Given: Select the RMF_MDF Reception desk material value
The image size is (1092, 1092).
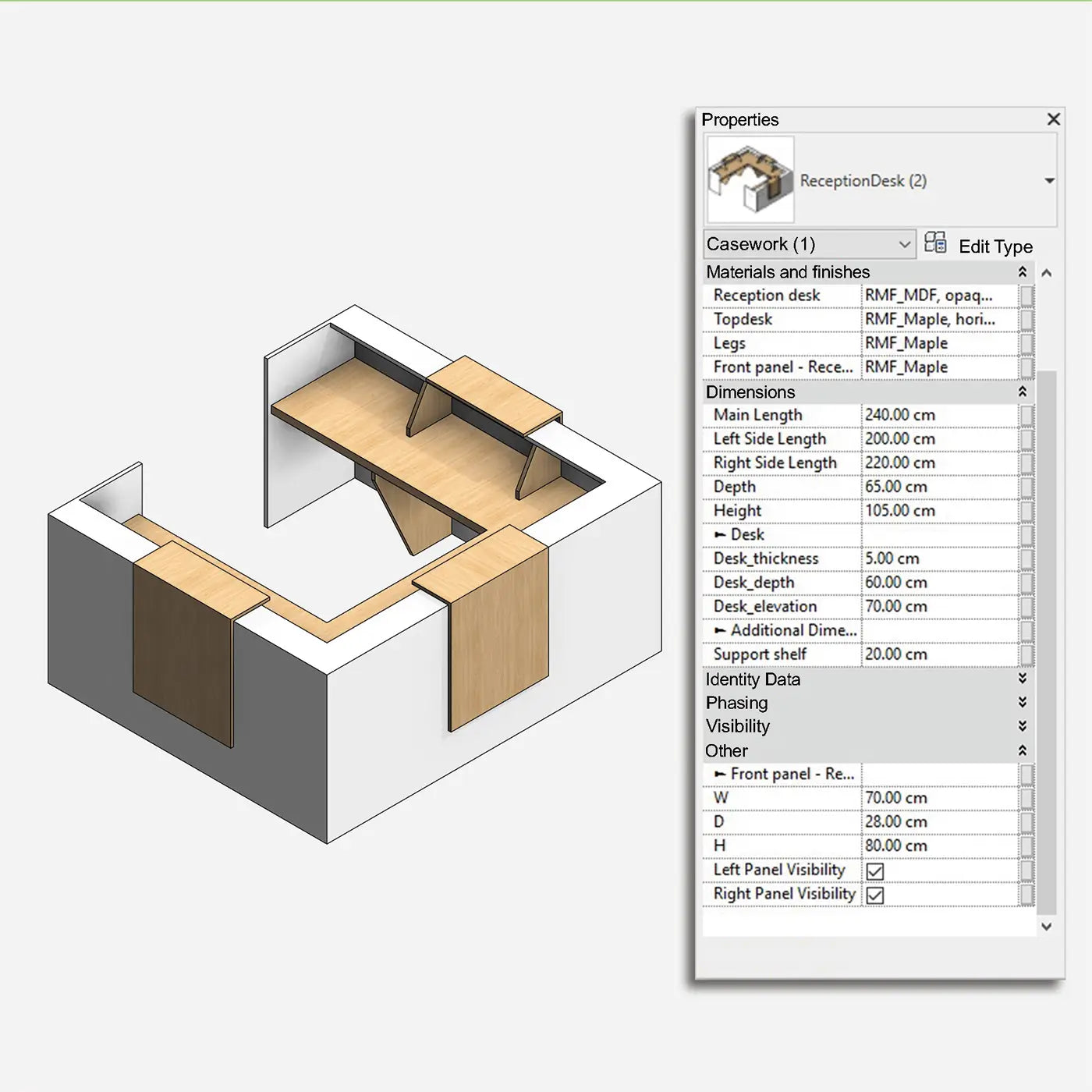Looking at the screenshot, I should 936,296.
